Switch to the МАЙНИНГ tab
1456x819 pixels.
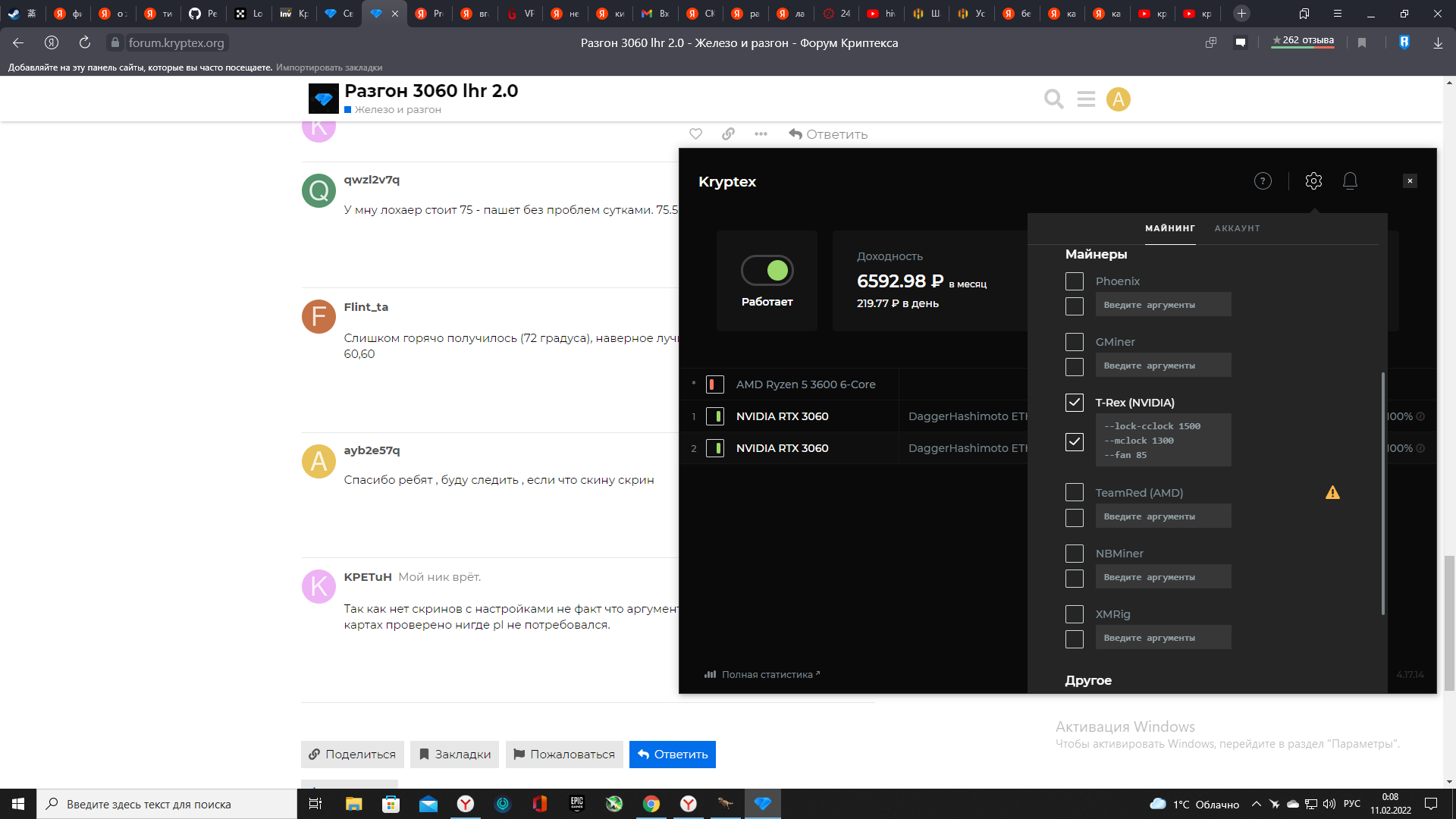click(1170, 228)
